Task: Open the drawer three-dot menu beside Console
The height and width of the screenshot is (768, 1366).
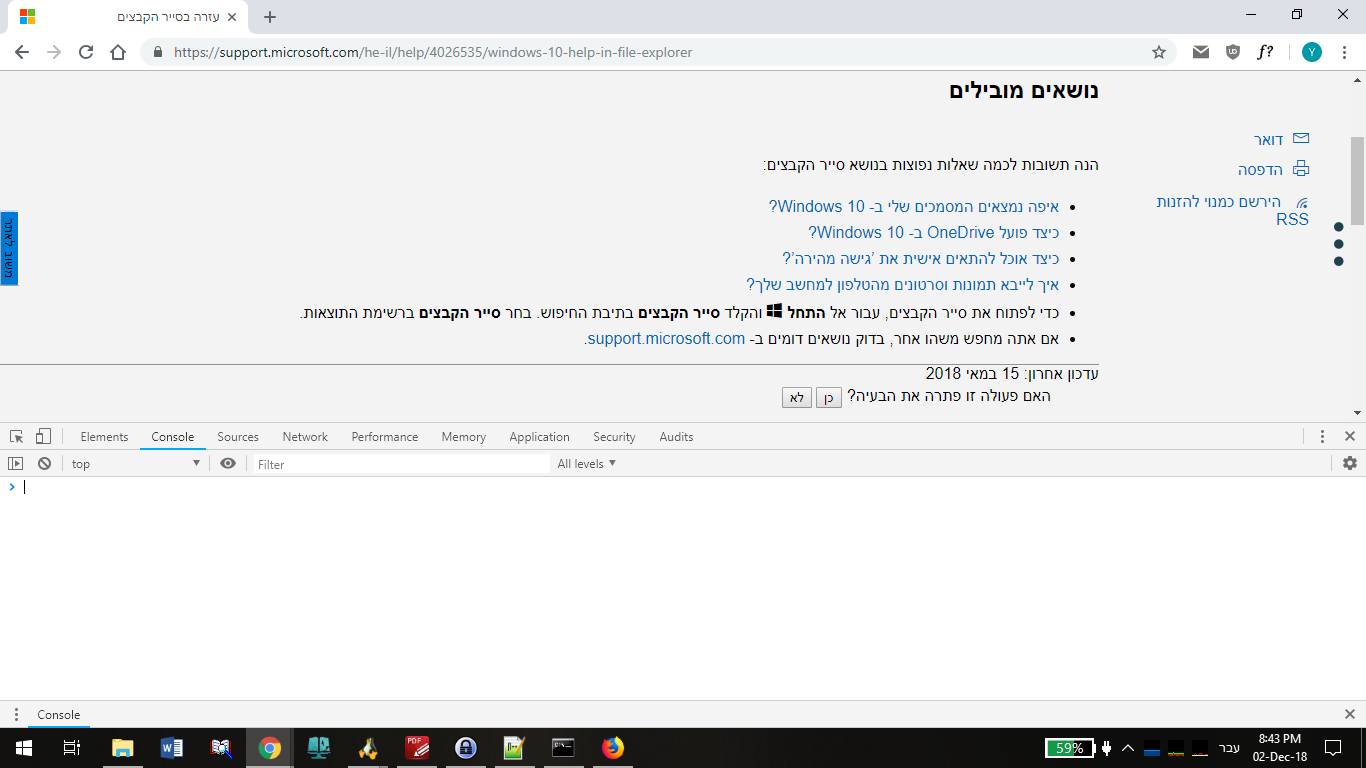Action: [x=16, y=715]
